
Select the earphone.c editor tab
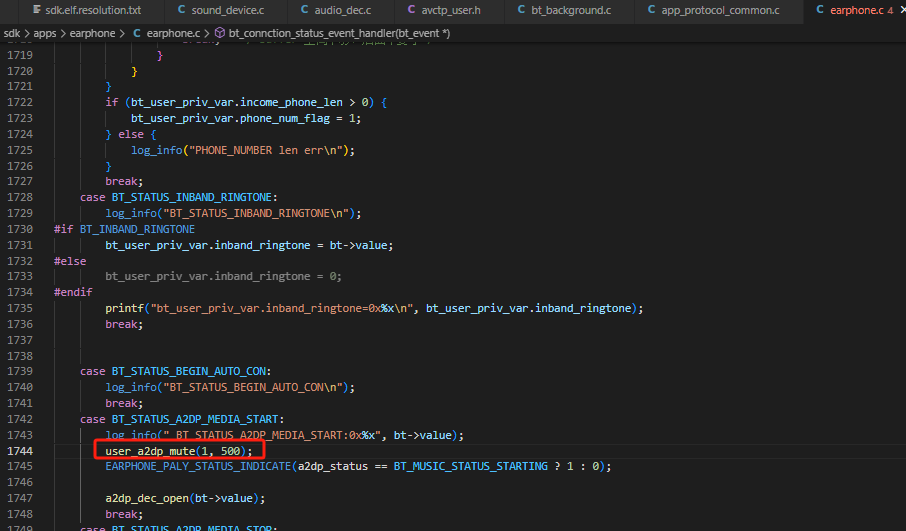tap(856, 10)
